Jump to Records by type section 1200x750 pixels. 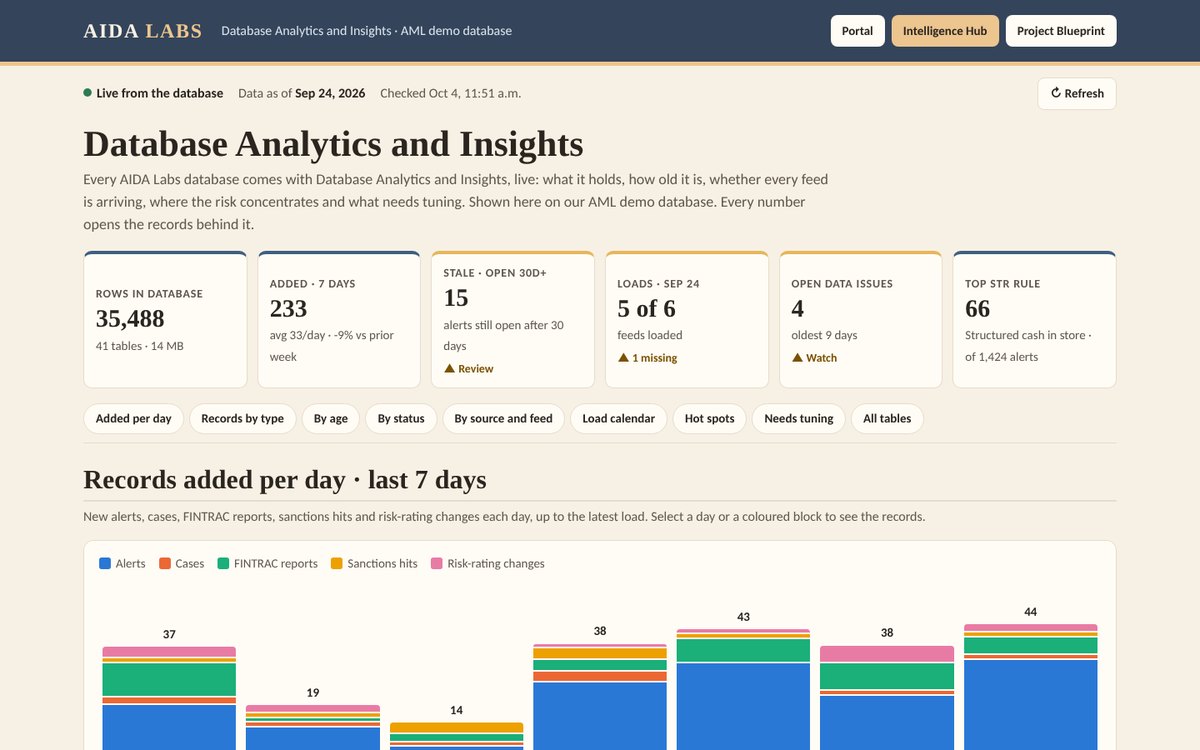[243, 419]
